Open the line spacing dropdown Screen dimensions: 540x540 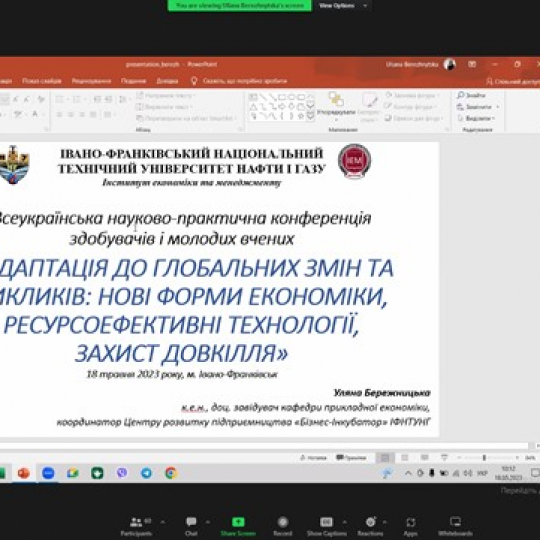[123, 100]
